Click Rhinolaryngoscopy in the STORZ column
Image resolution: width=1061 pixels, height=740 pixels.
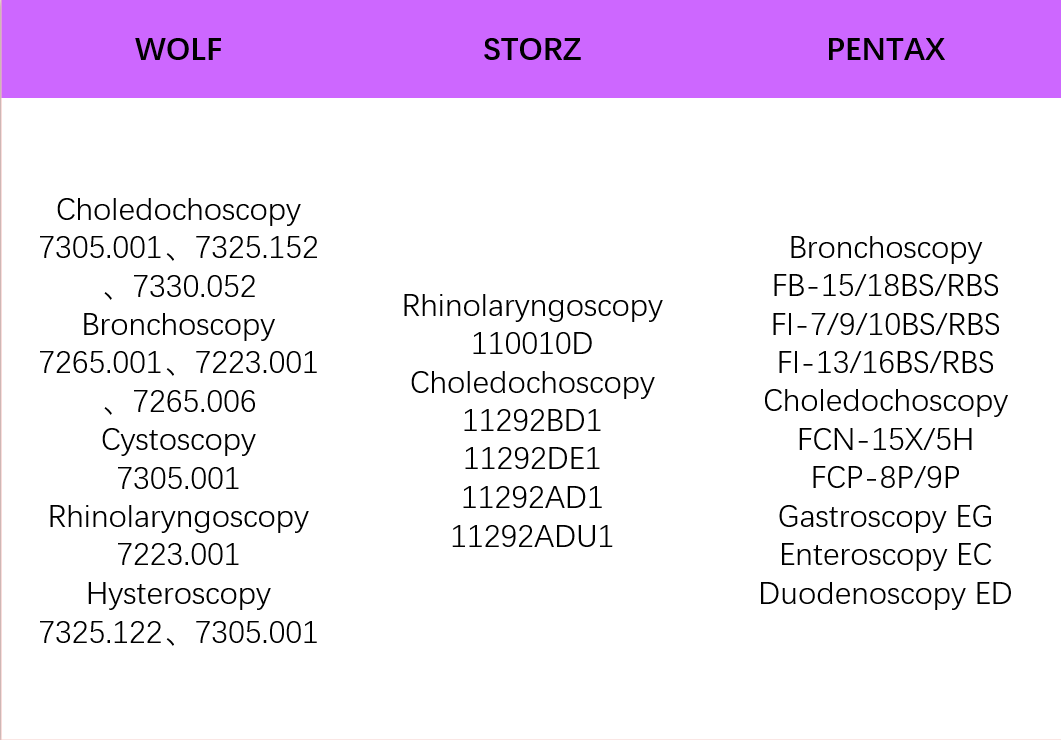(532, 306)
